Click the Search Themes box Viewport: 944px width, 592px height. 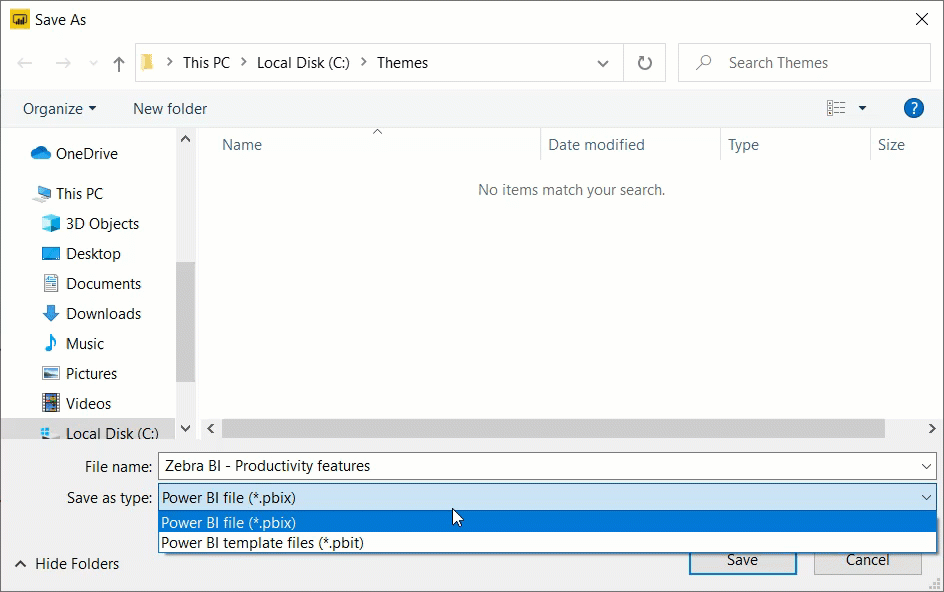pyautogui.click(x=804, y=63)
